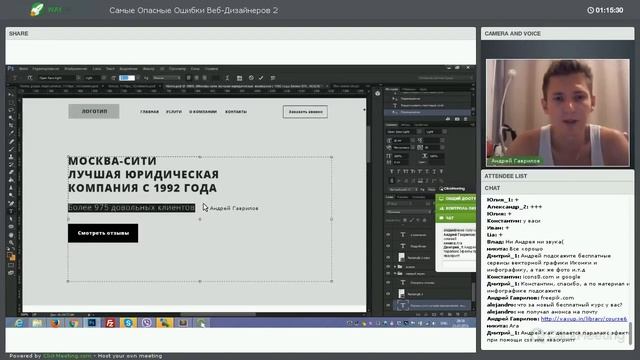Select the Crop tool in Photoshop toolbar

coord(11,125)
